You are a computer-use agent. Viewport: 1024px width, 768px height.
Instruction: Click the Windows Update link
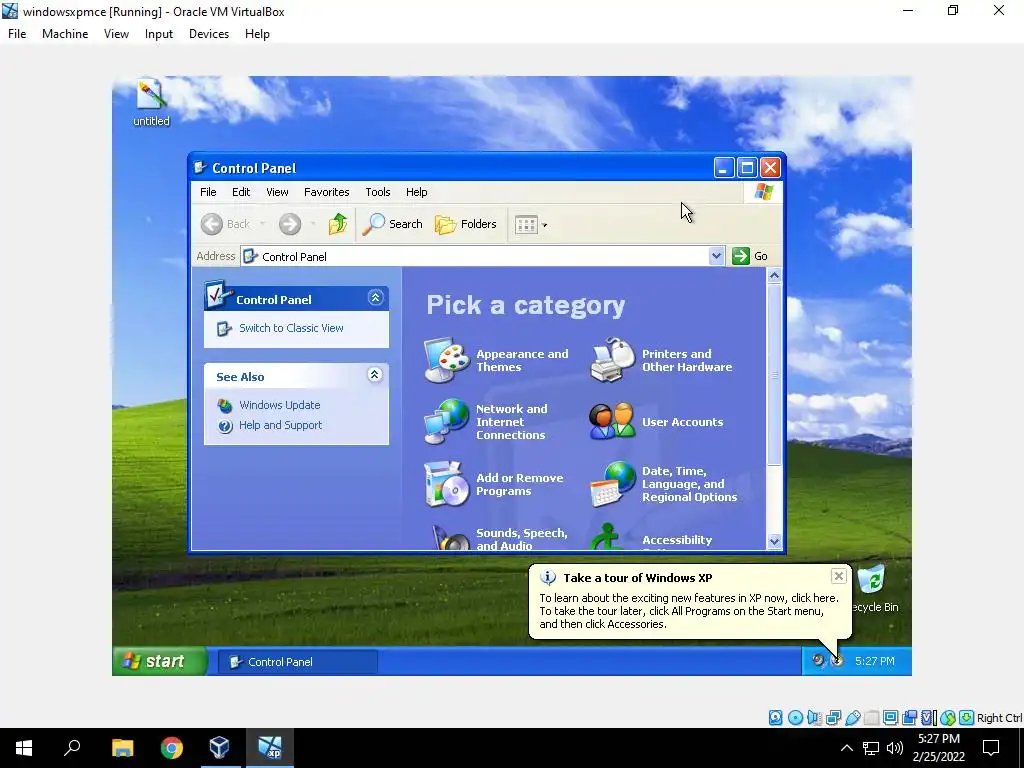pyautogui.click(x=280, y=406)
